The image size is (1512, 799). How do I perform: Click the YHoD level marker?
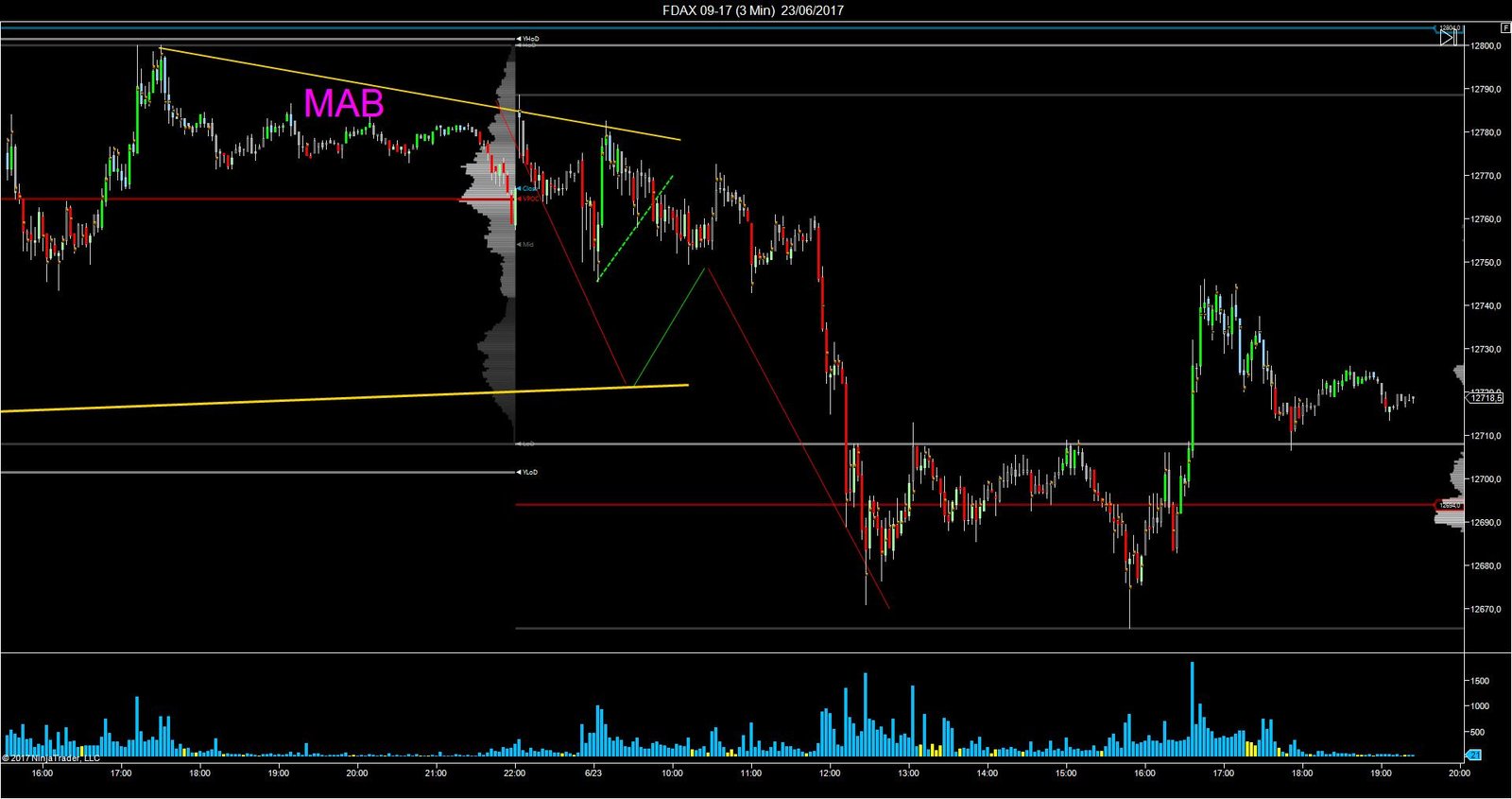pos(527,39)
